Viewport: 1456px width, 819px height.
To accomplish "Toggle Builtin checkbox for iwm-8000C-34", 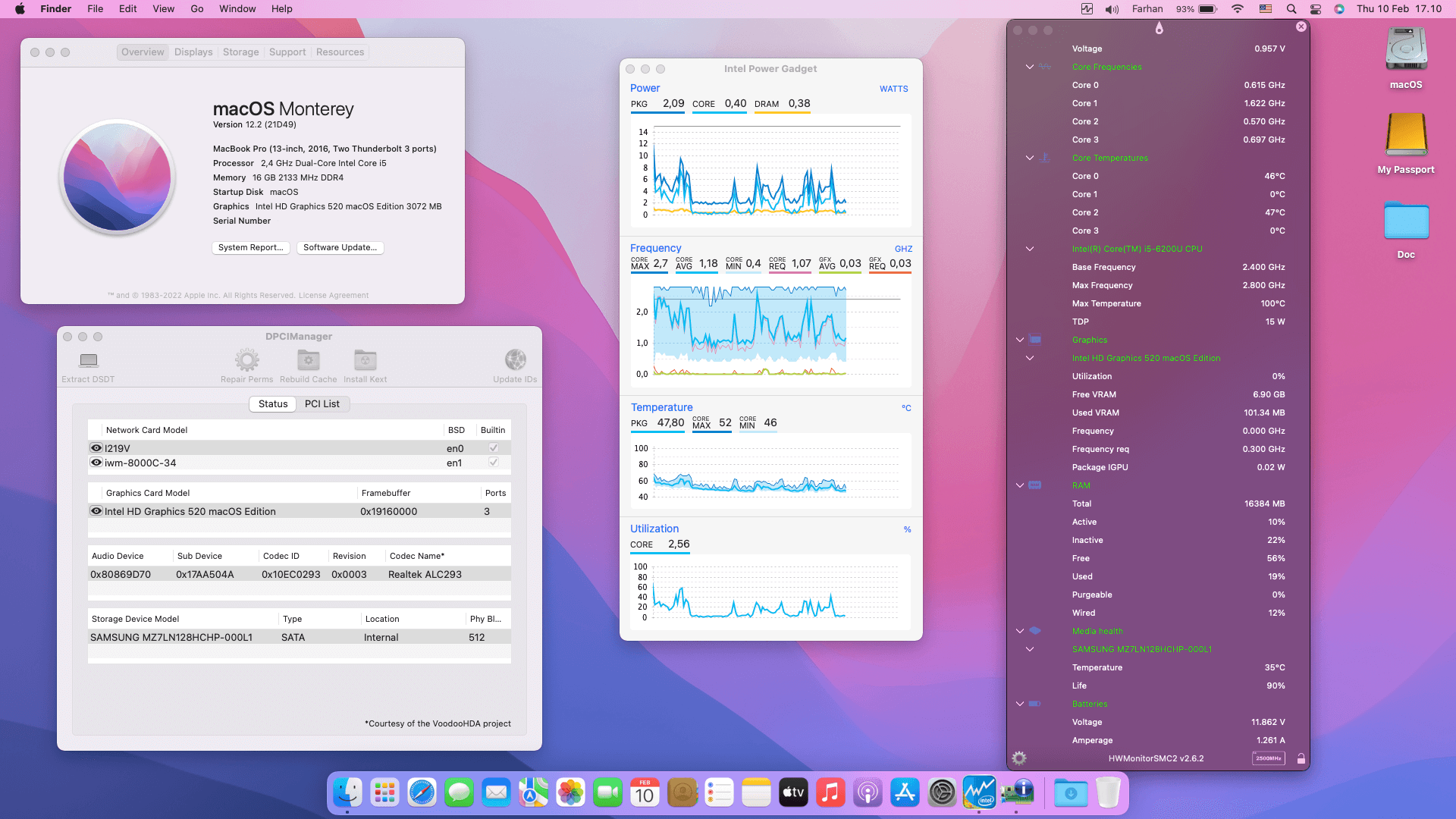I will 494,463.
